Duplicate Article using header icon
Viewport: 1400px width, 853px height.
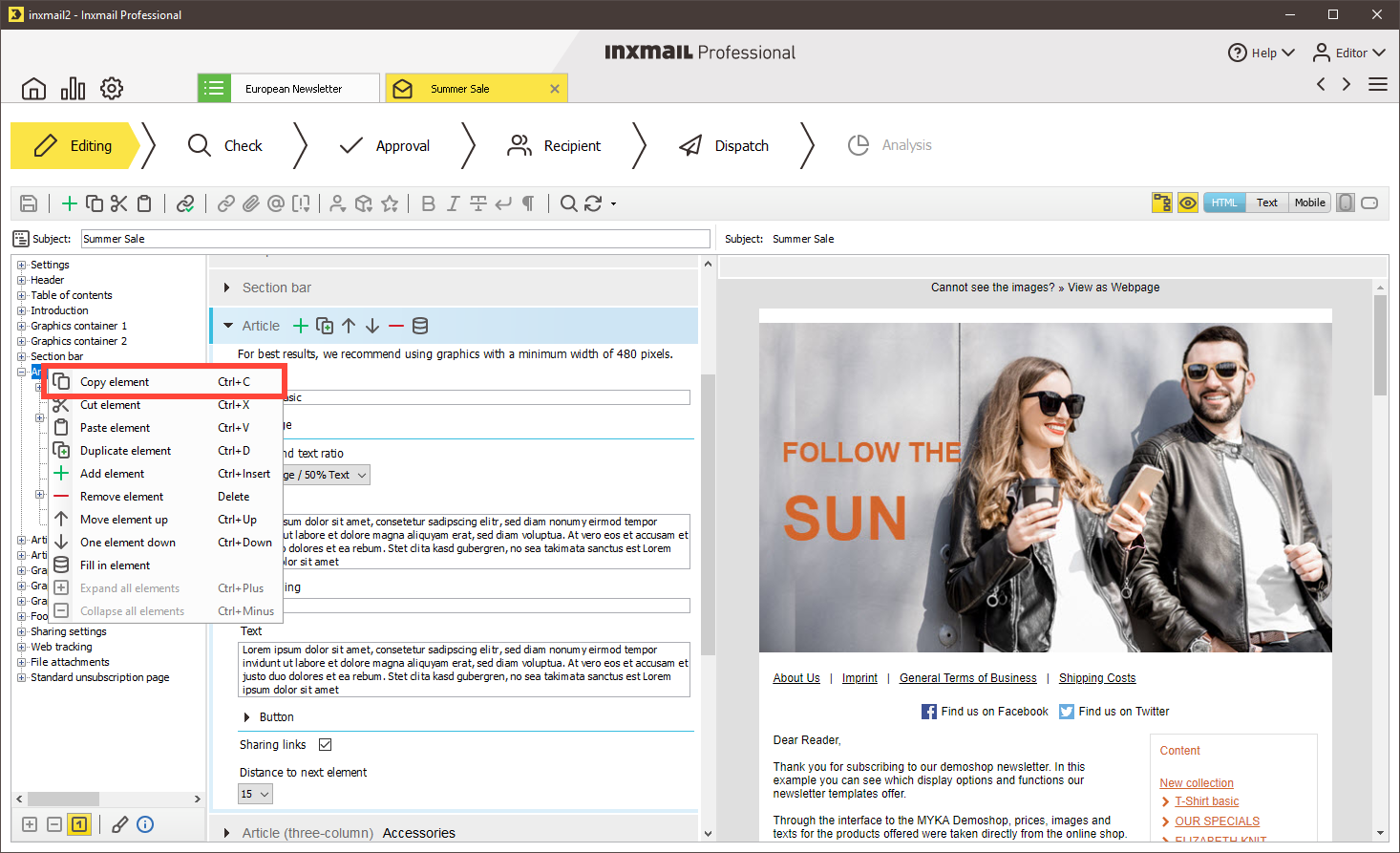[x=325, y=326]
